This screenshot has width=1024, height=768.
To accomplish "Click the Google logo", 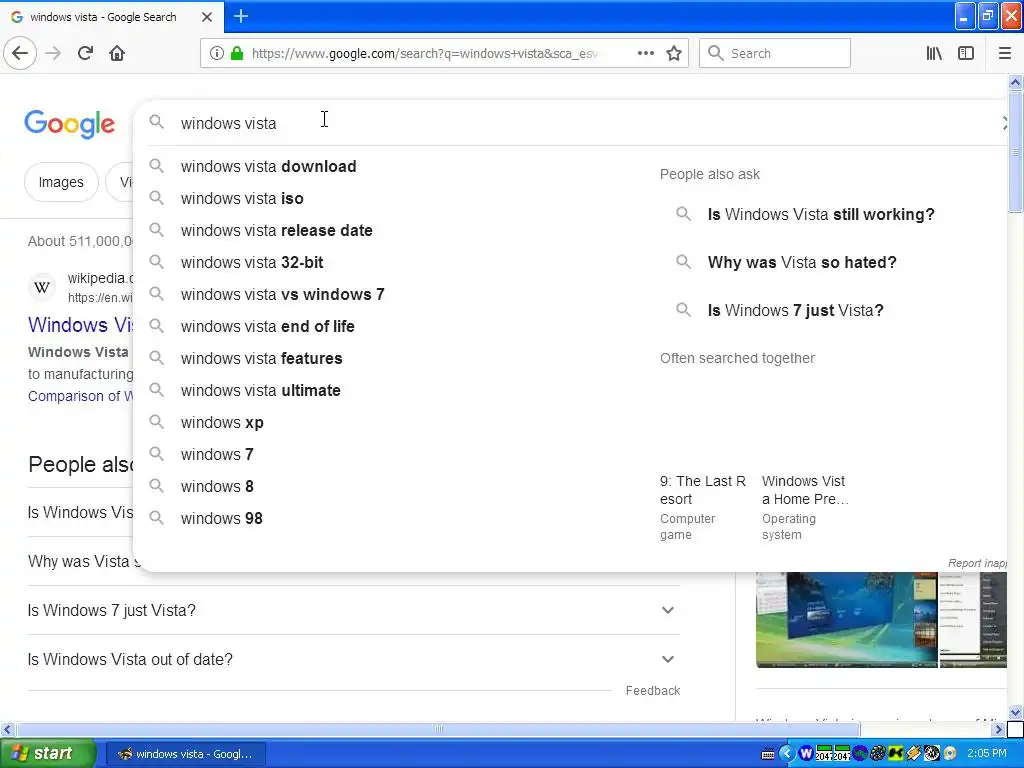I will pyautogui.click(x=69, y=124).
